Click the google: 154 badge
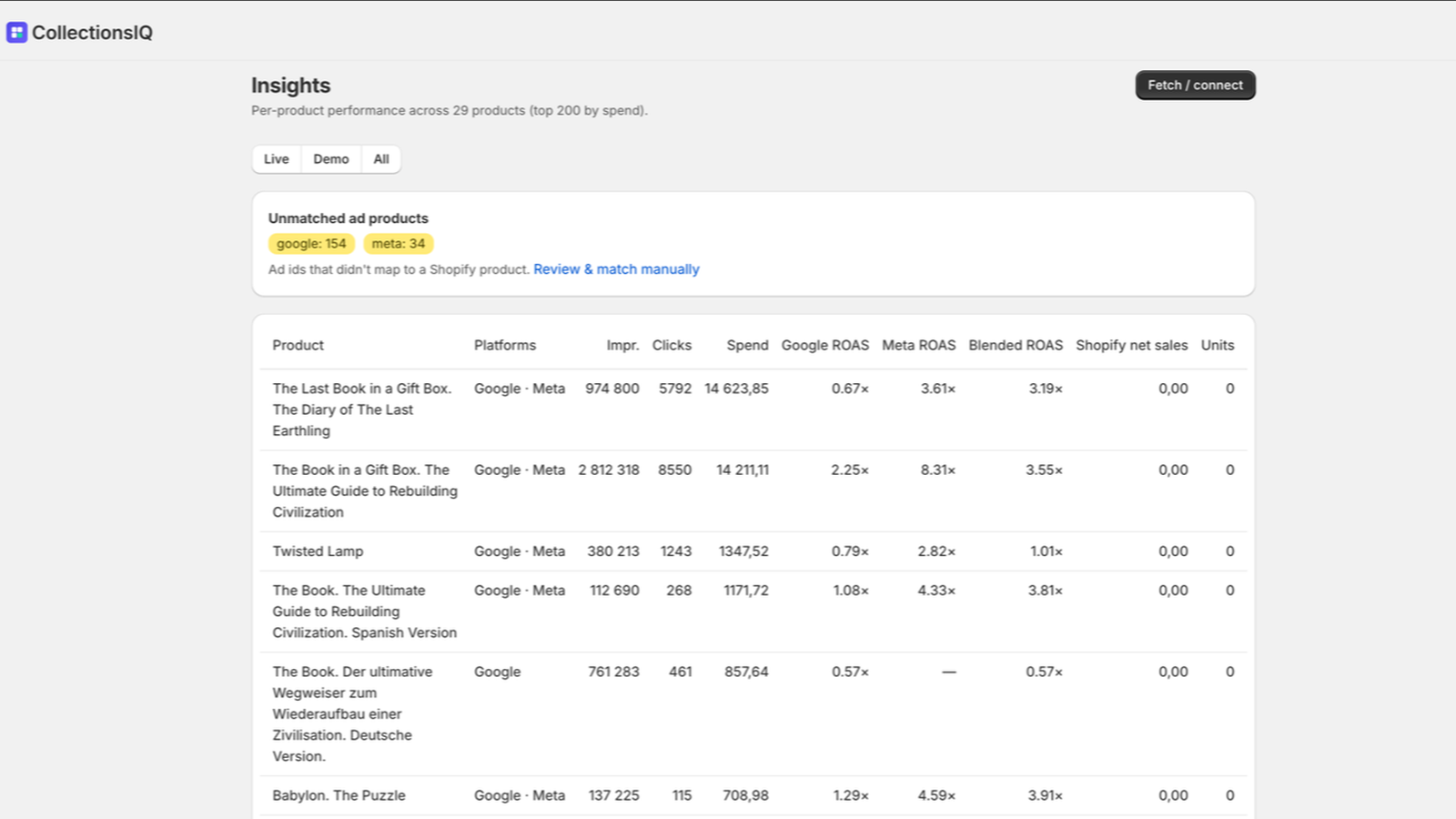 click(311, 244)
